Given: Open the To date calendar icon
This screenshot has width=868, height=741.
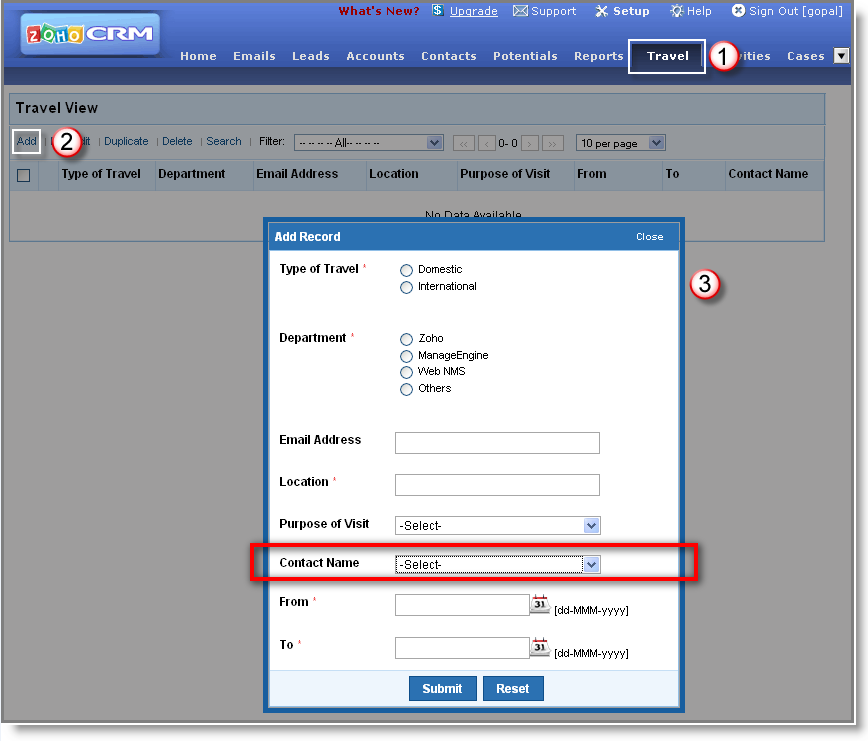Looking at the screenshot, I should [x=540, y=647].
